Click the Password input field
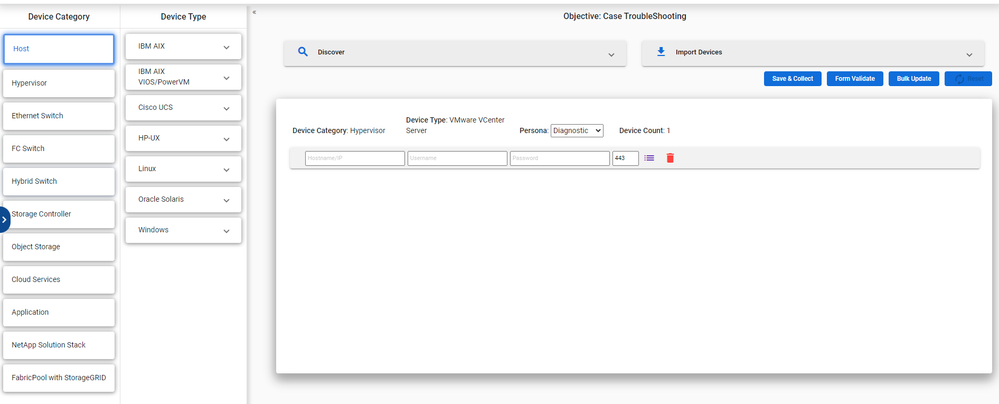Image resolution: width=999 pixels, height=404 pixels. point(559,158)
